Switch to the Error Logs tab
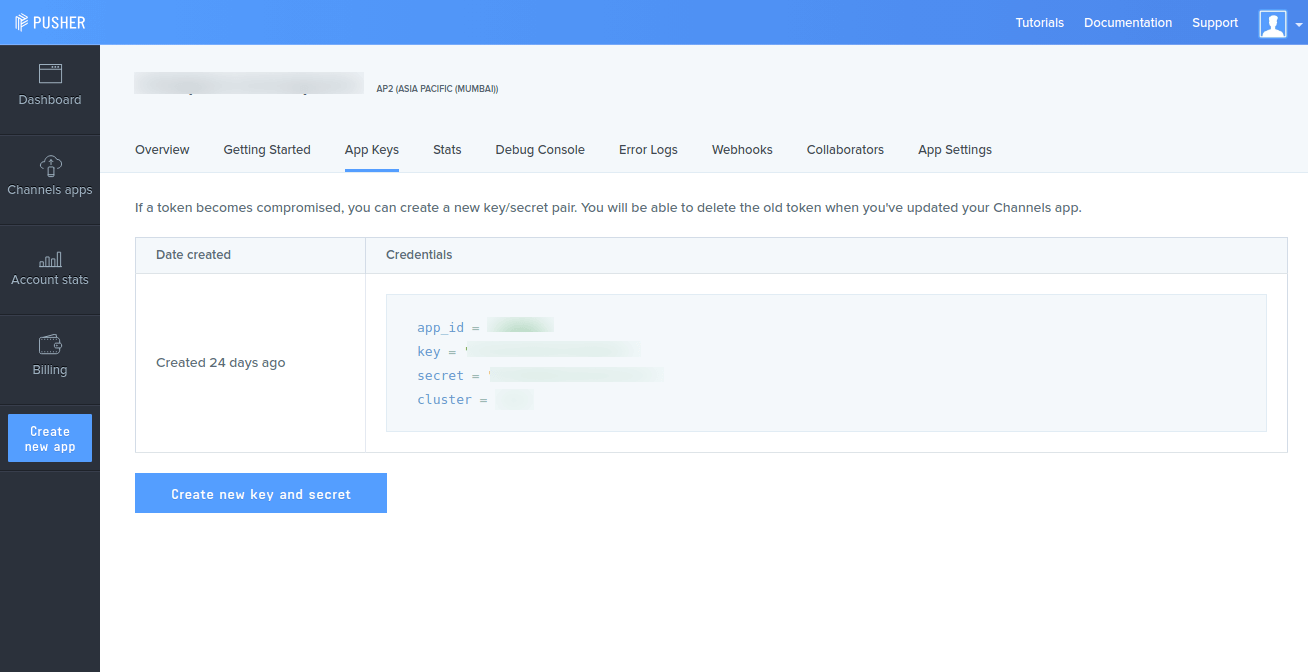The height and width of the screenshot is (672, 1308). (x=648, y=150)
